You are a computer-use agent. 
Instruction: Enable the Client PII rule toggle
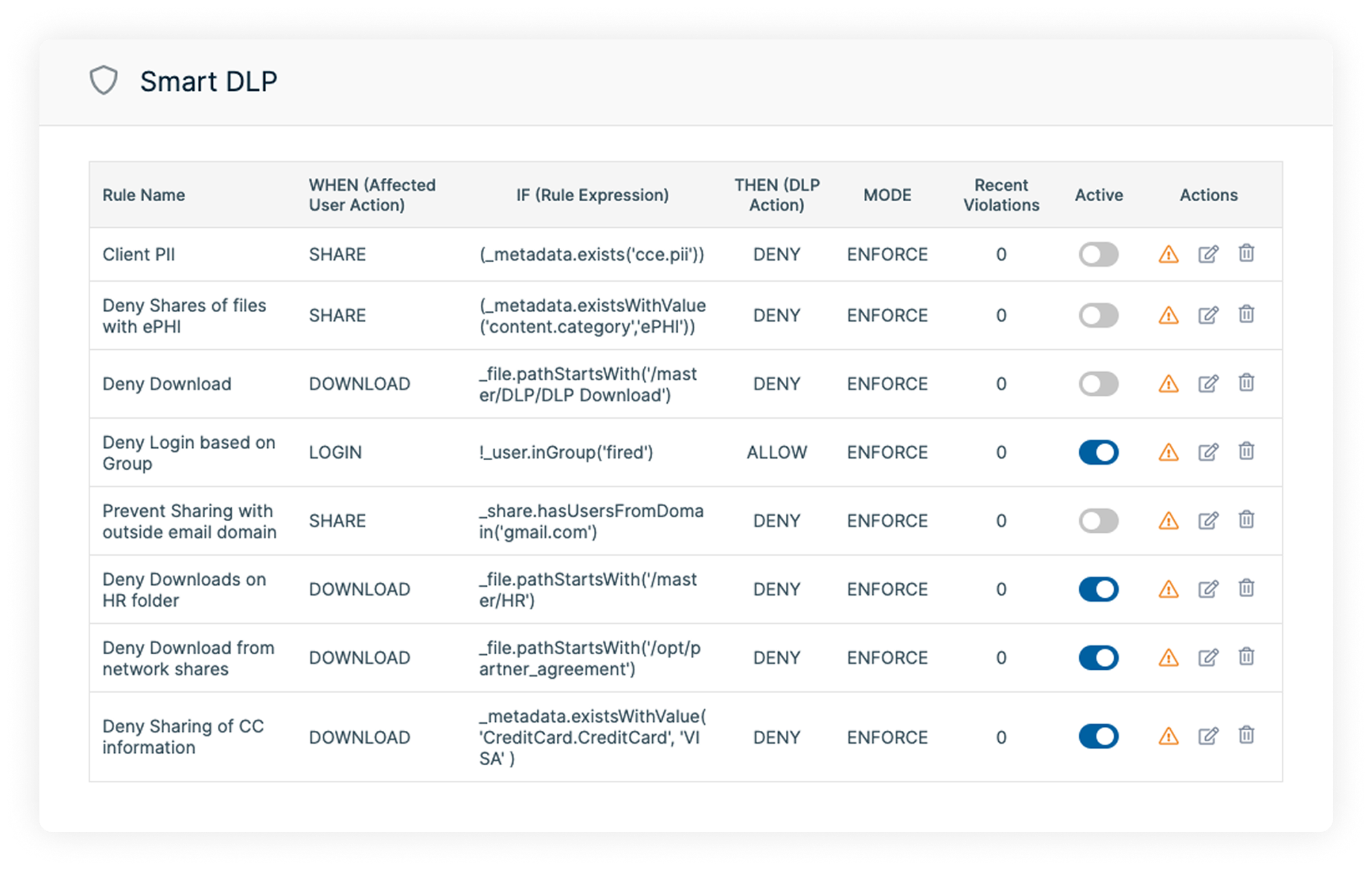click(x=1098, y=254)
